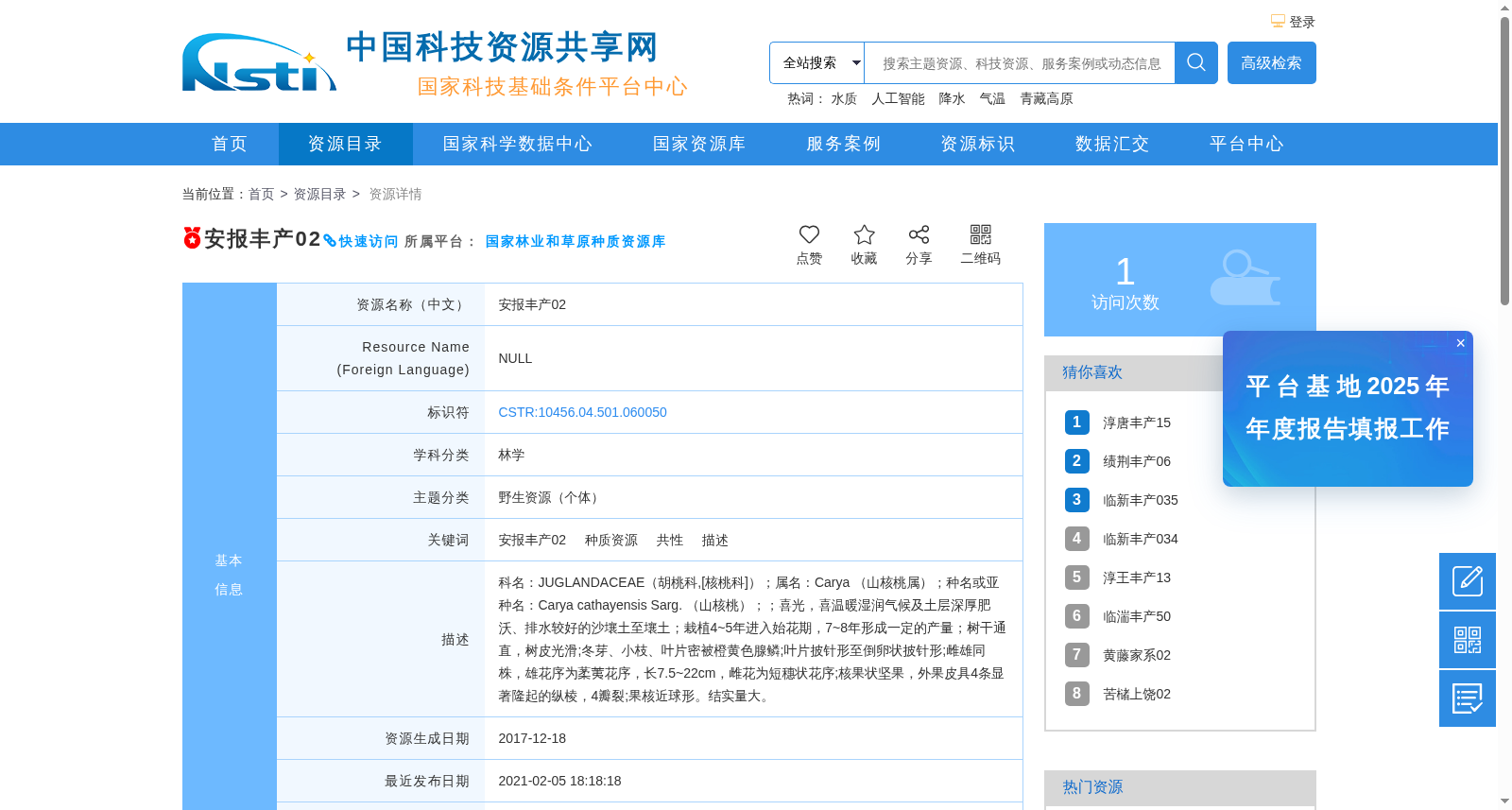Image resolution: width=1512 pixels, height=810 pixels.
Task: Open recommended resource 临新丰产034
Action: click(x=1141, y=539)
